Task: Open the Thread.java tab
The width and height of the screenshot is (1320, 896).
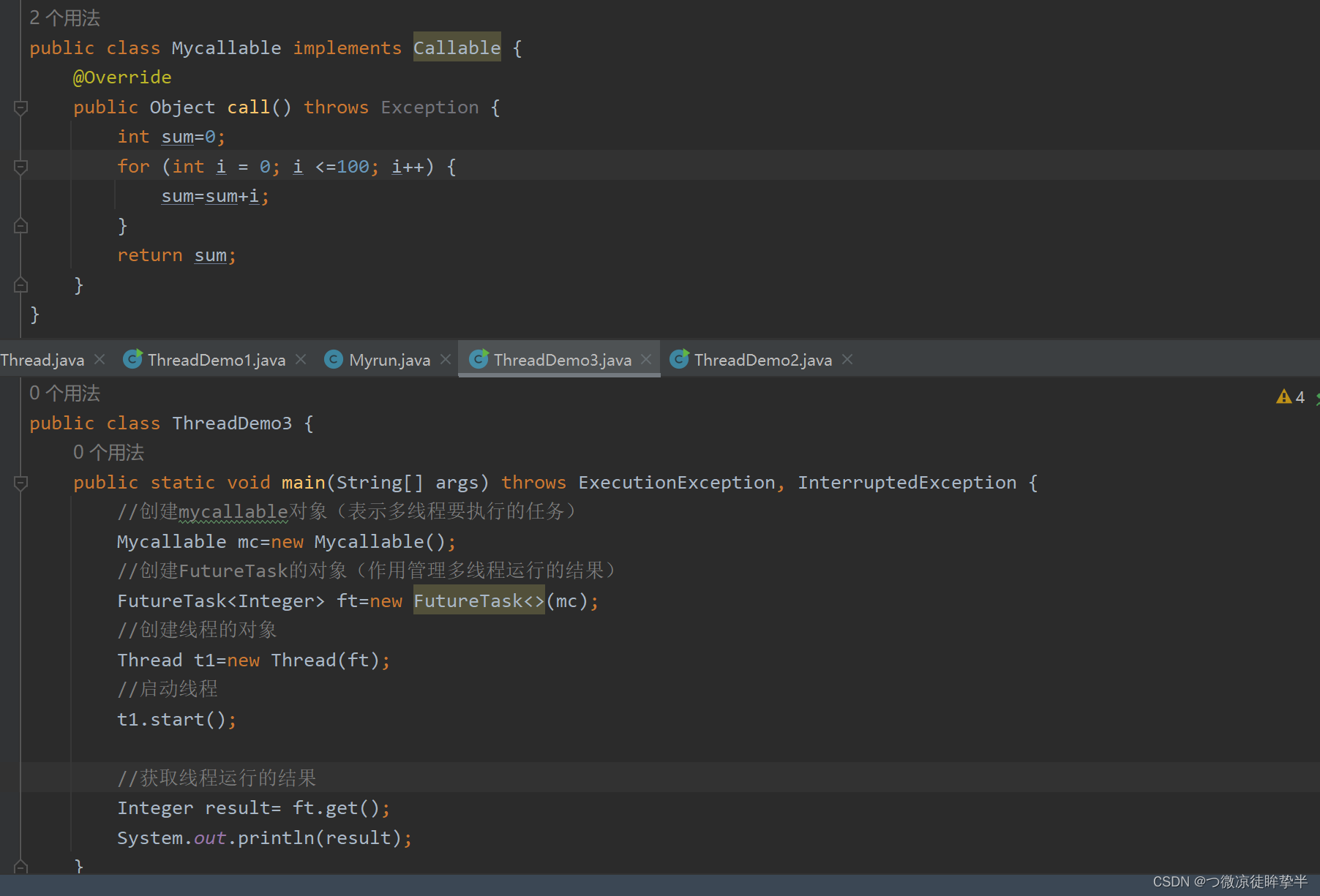Action: (x=42, y=360)
